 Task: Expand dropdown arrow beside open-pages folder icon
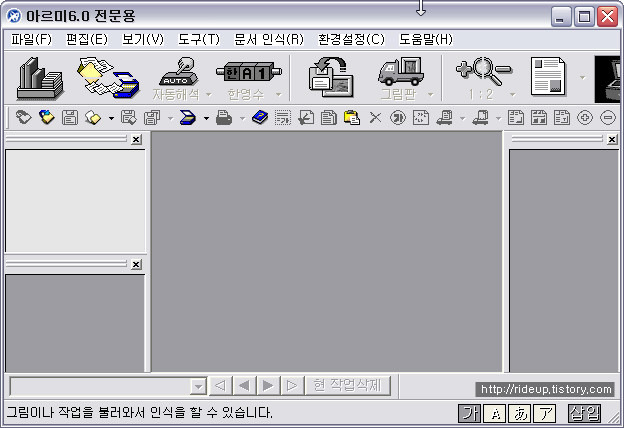pyautogui.click(x=111, y=118)
